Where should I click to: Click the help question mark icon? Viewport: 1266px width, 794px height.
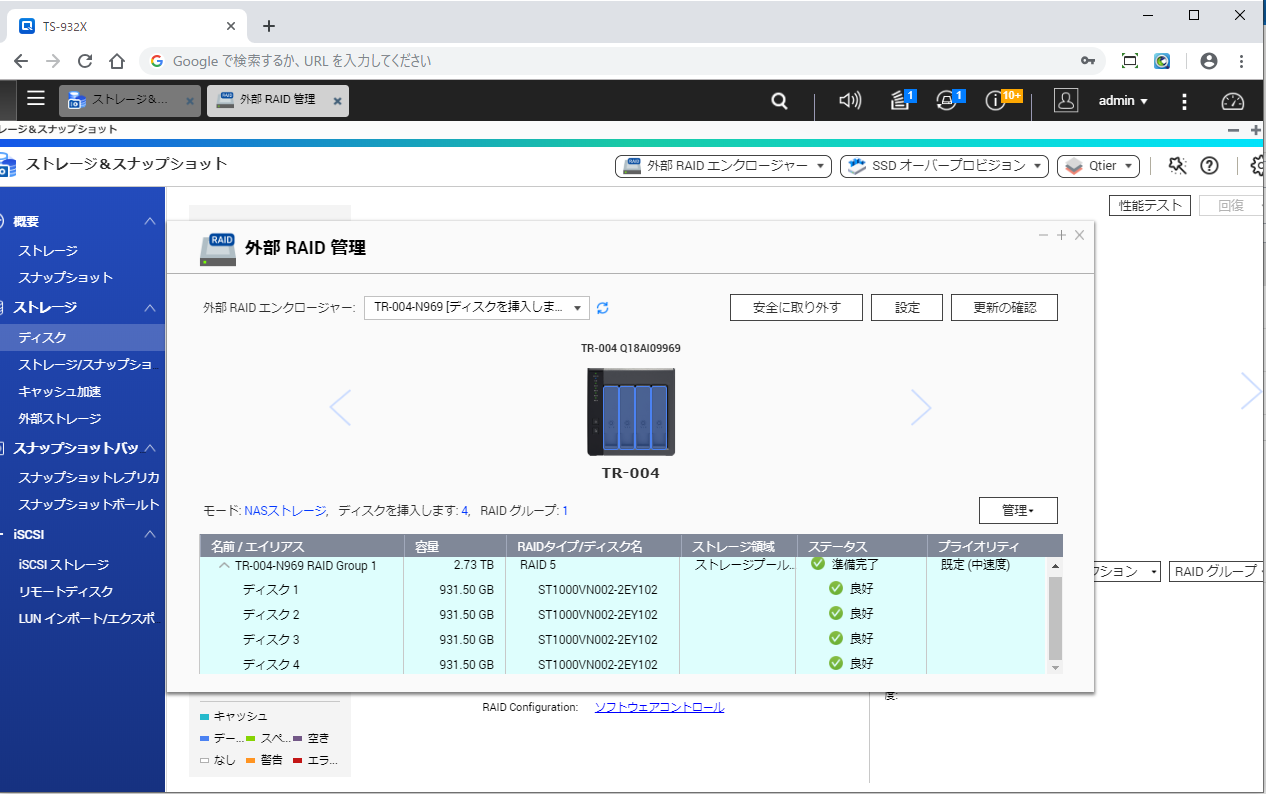pos(1209,166)
